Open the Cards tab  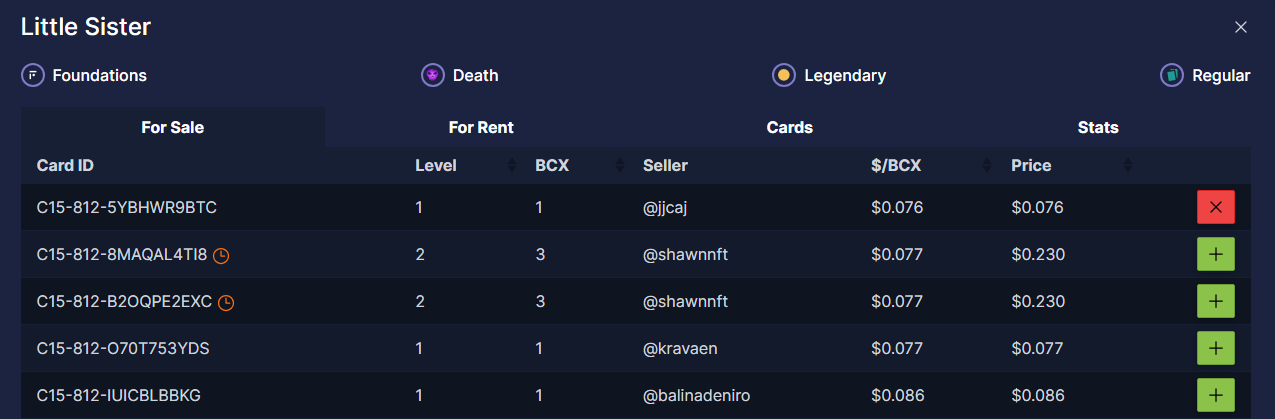click(789, 128)
